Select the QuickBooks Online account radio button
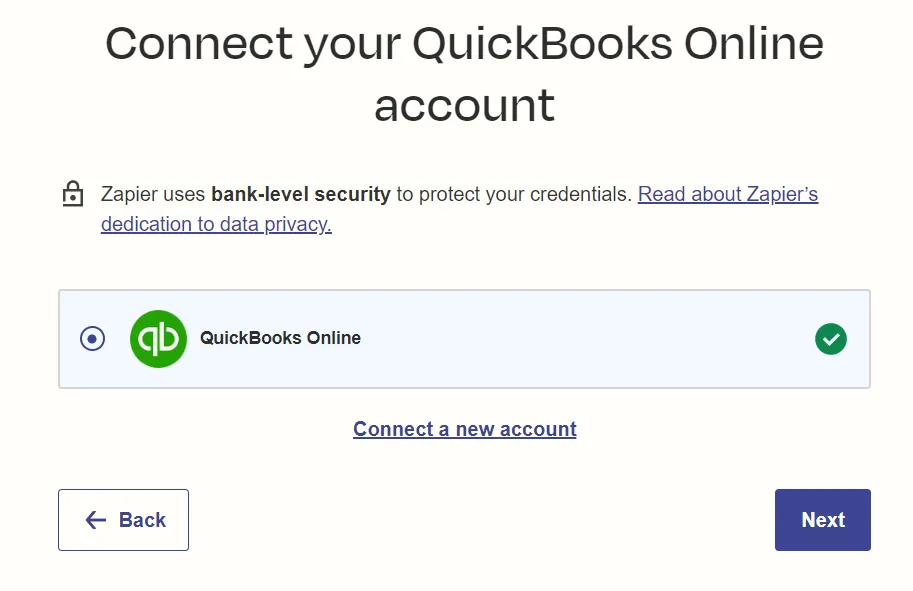Screen dimensions: 913x591 [92, 339]
